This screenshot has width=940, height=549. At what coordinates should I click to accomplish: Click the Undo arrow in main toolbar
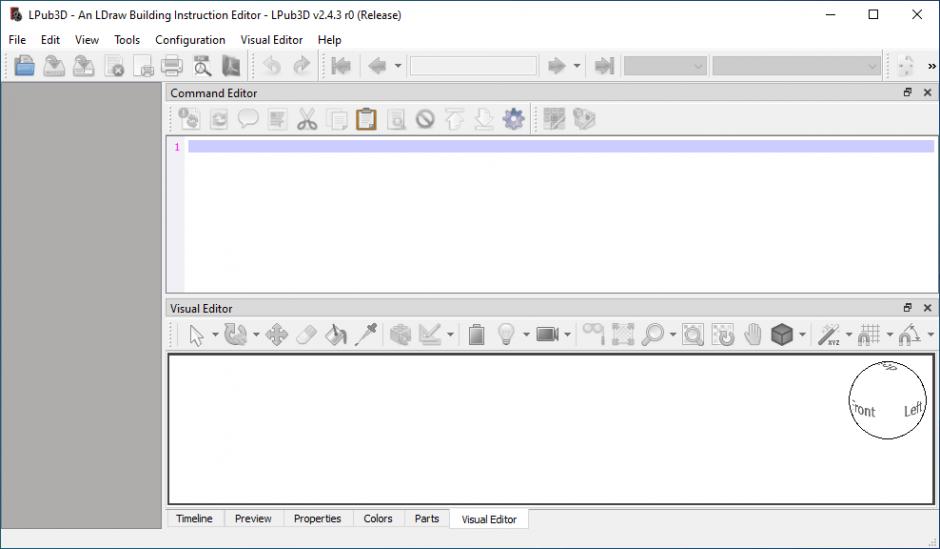(272, 65)
